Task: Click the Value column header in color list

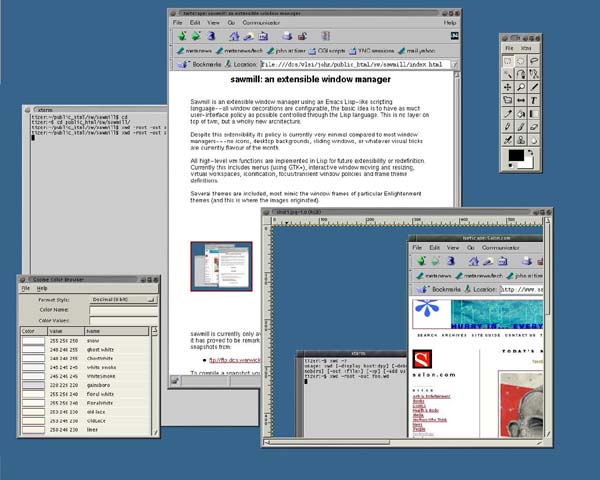Action: click(66, 331)
